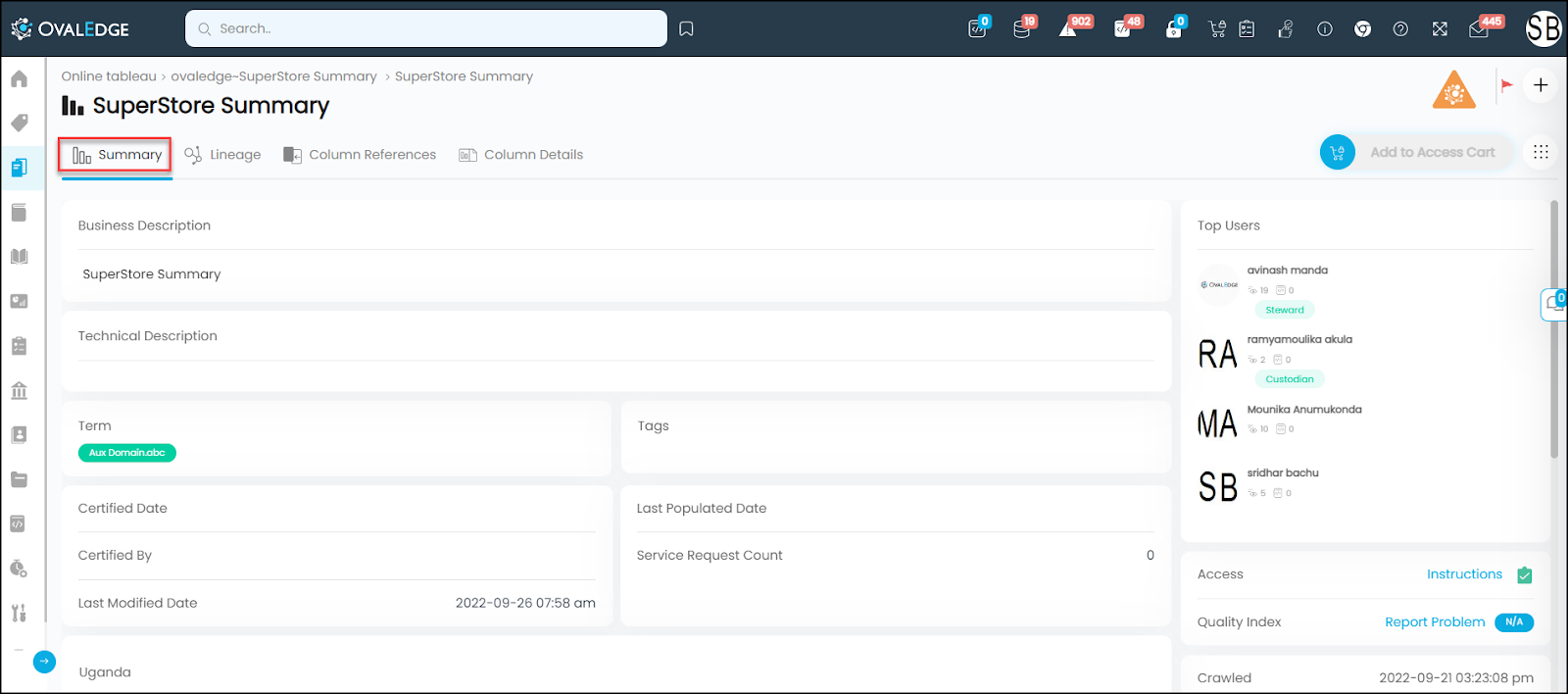Click the Chrome extension header icon
This screenshot has width=1568, height=694.
(1362, 29)
